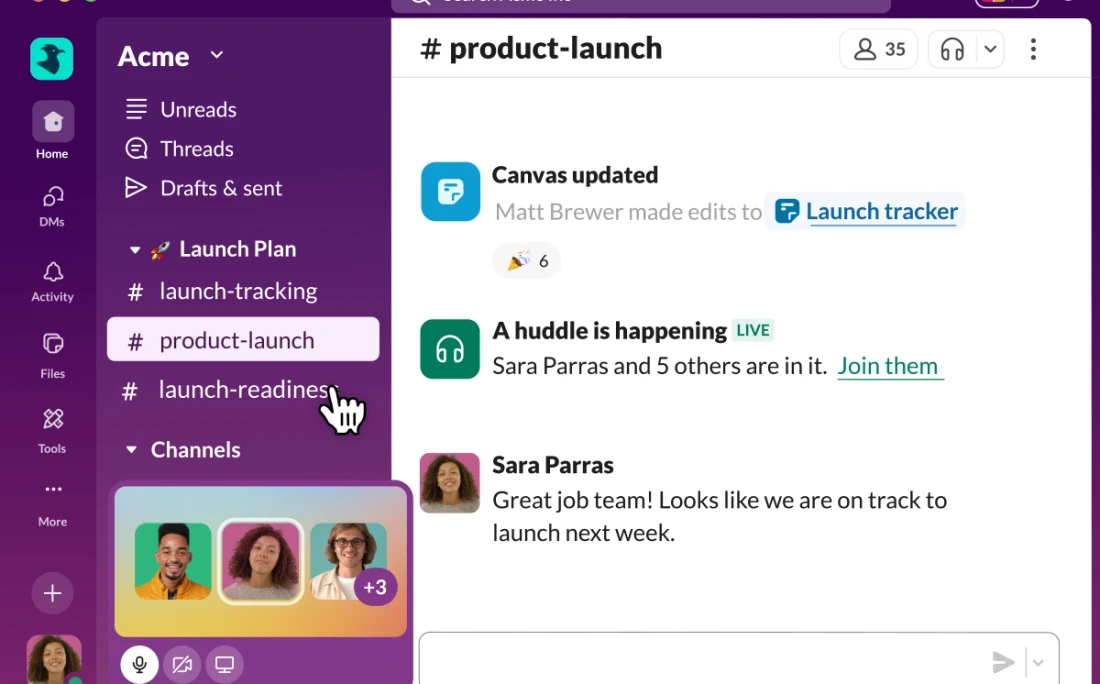Viewport: 1100px width, 684px height.
Task: Open the More options icon
Action: tap(51, 489)
